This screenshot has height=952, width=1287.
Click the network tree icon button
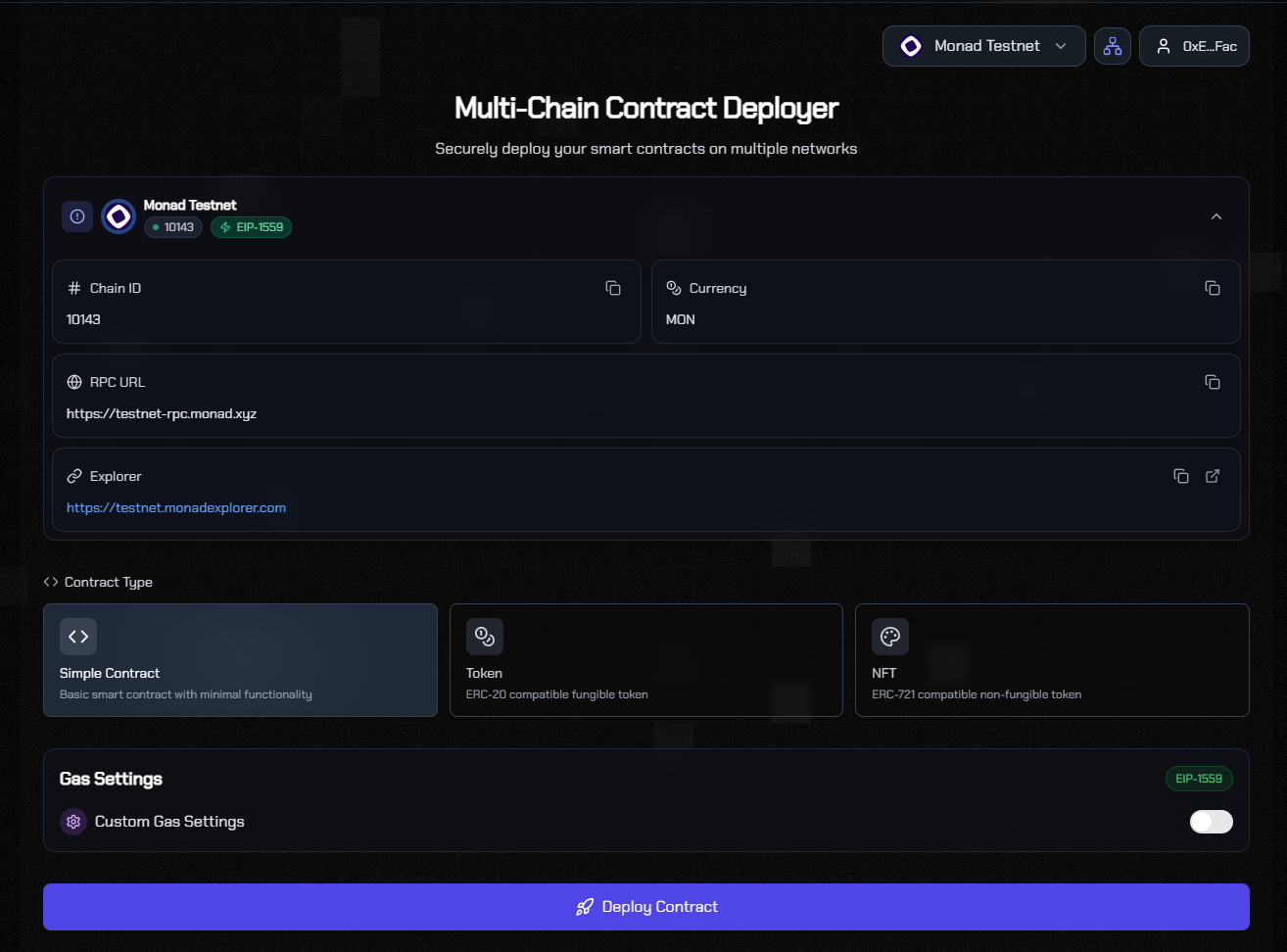(x=1113, y=46)
